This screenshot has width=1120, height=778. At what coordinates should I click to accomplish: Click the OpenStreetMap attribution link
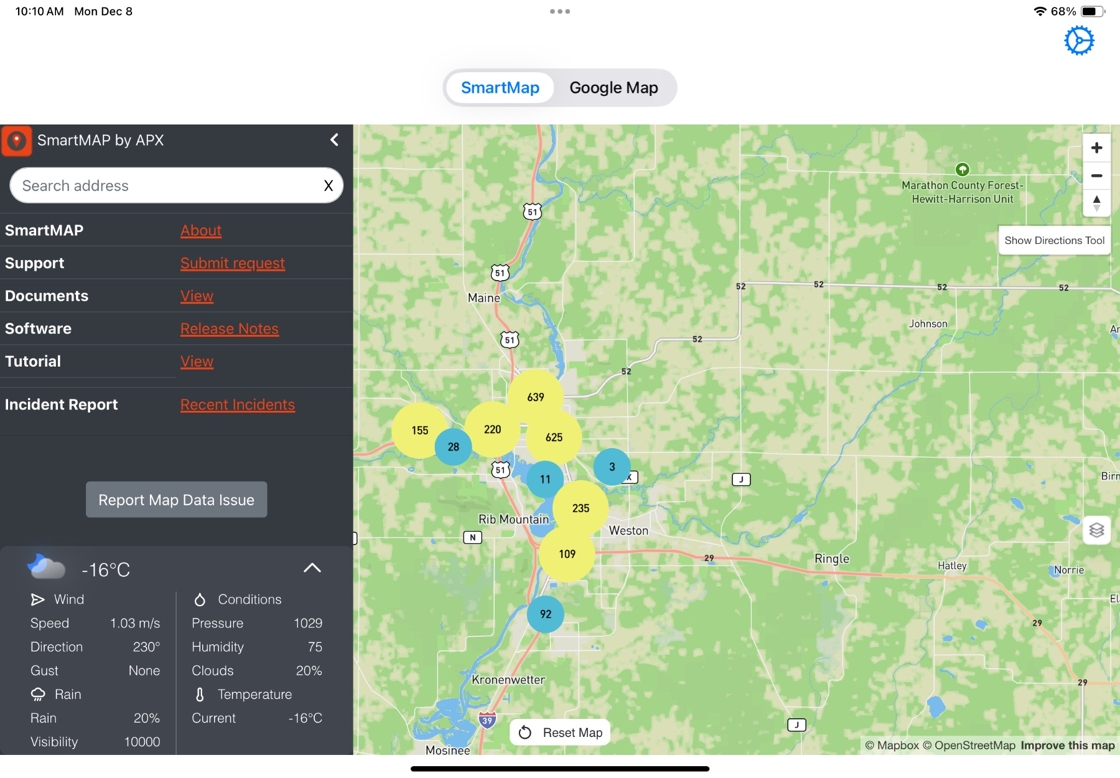[969, 745]
